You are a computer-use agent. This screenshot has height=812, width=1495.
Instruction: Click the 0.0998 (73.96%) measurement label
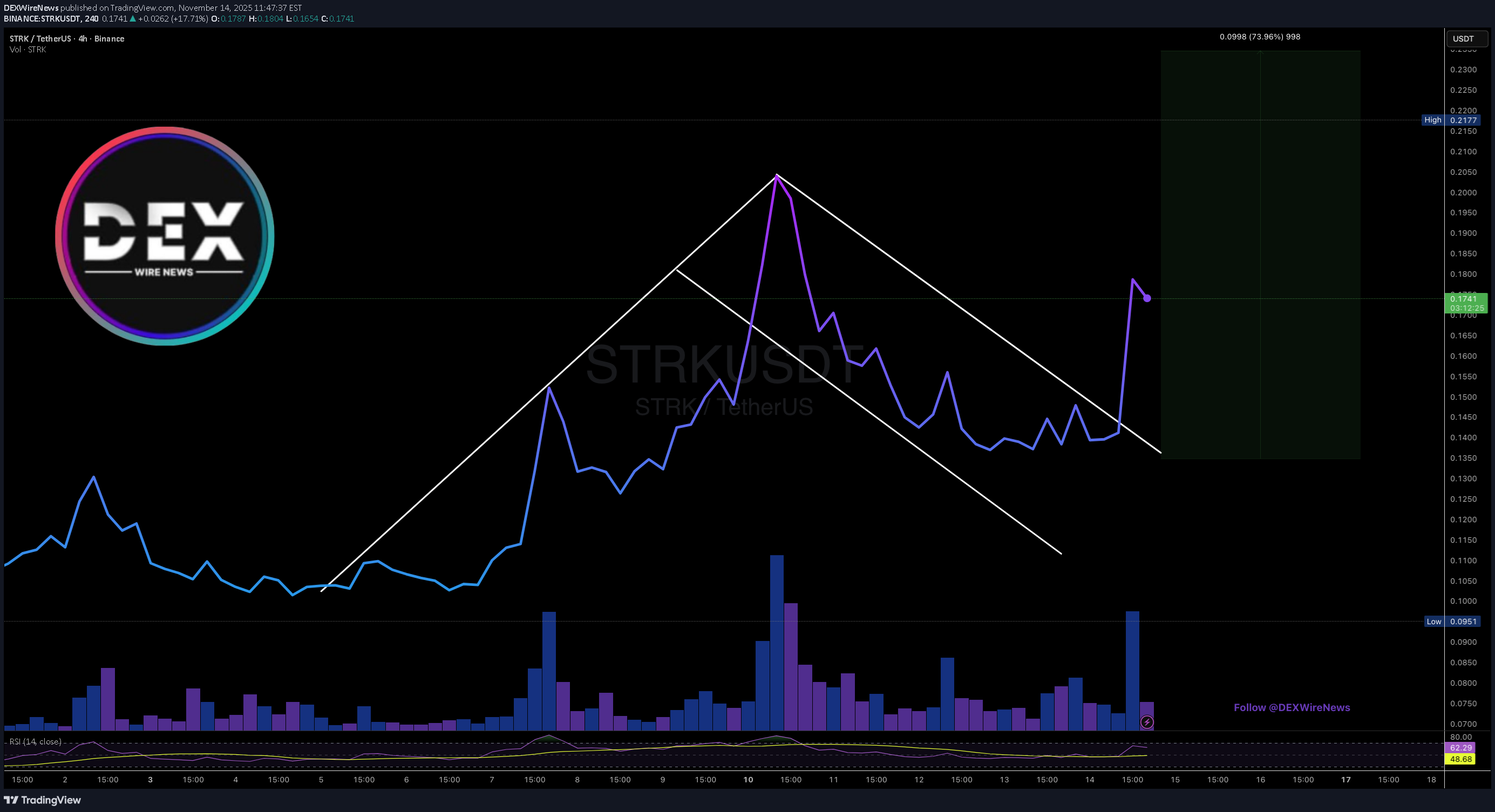pos(1259,37)
